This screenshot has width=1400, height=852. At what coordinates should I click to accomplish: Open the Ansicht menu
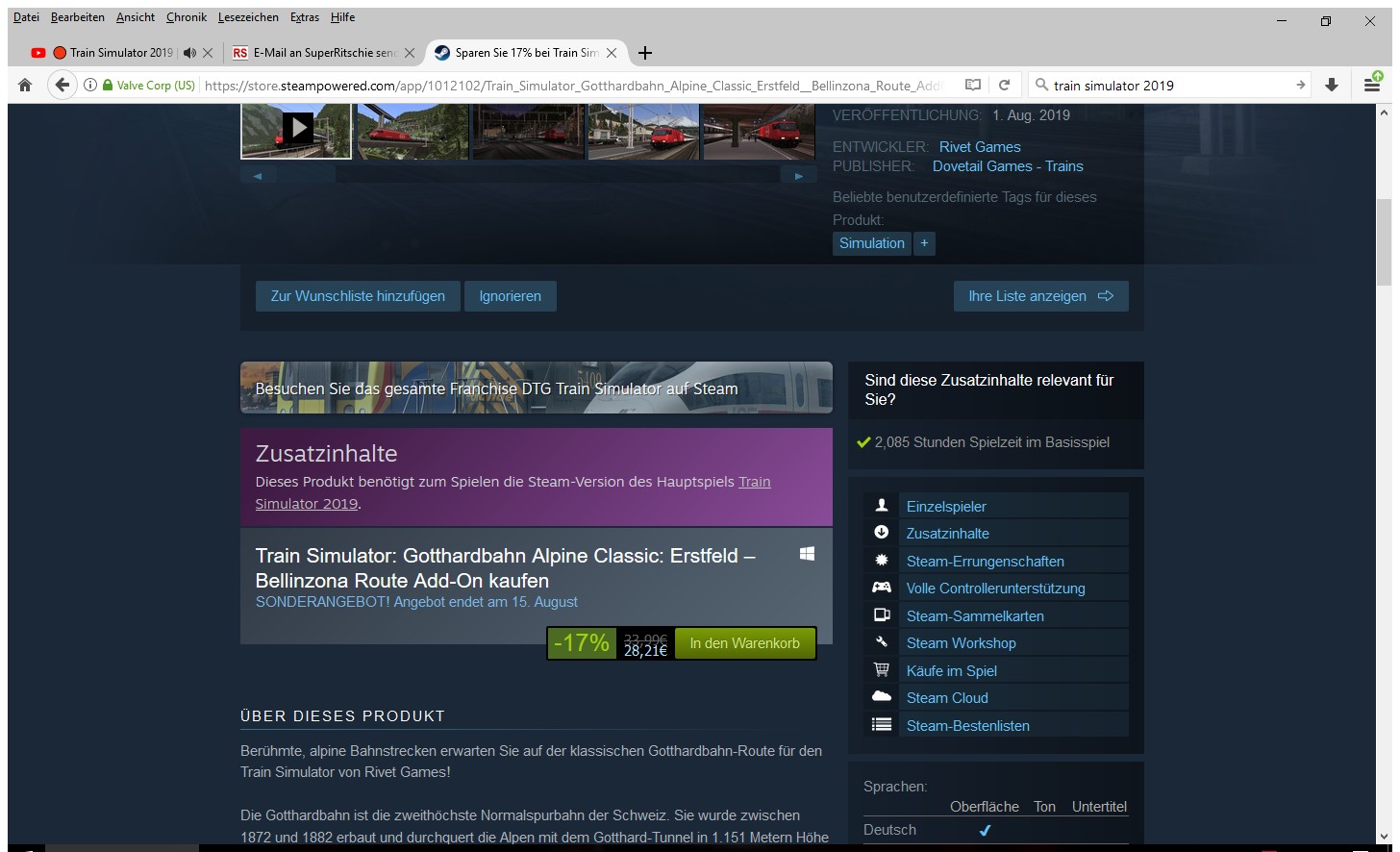[x=136, y=17]
